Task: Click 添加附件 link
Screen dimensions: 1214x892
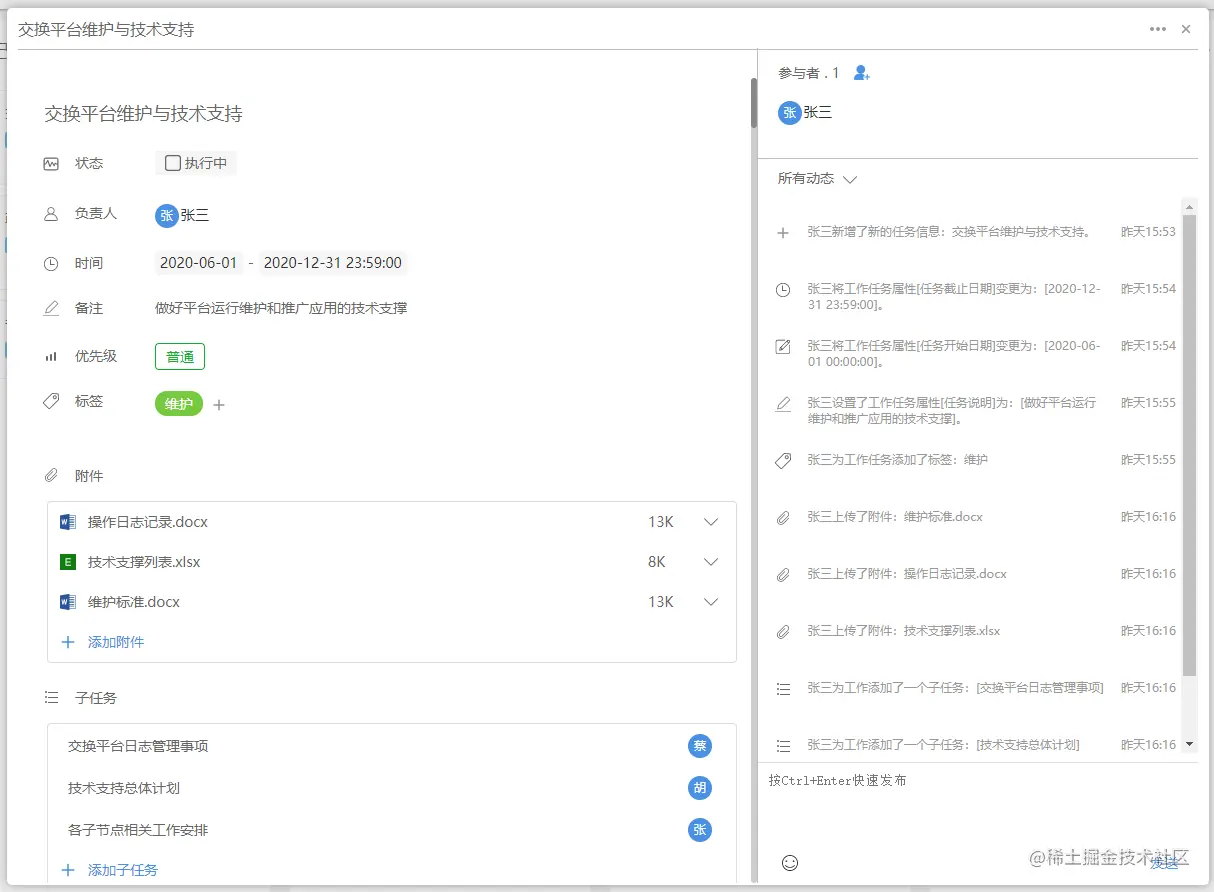Action: pos(116,642)
